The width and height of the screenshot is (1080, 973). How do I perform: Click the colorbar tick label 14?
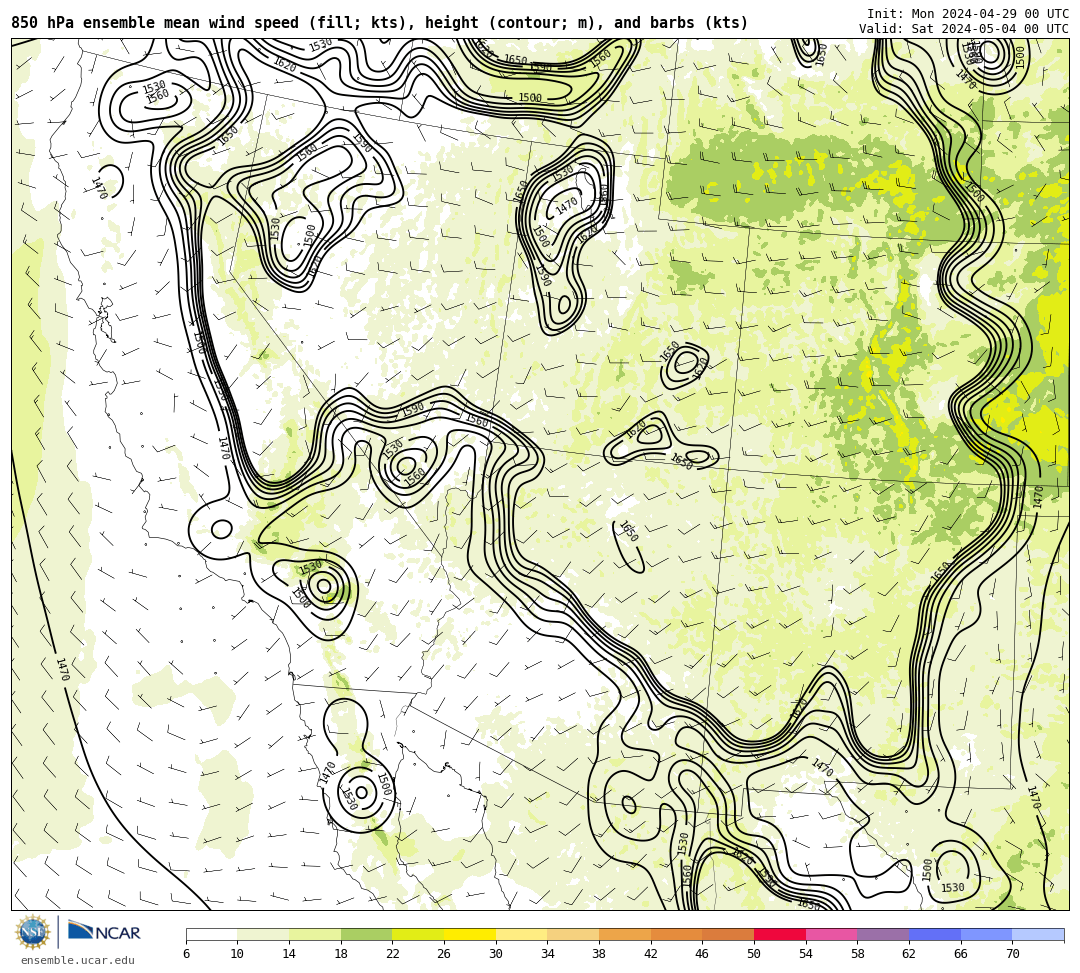pyautogui.click(x=289, y=954)
